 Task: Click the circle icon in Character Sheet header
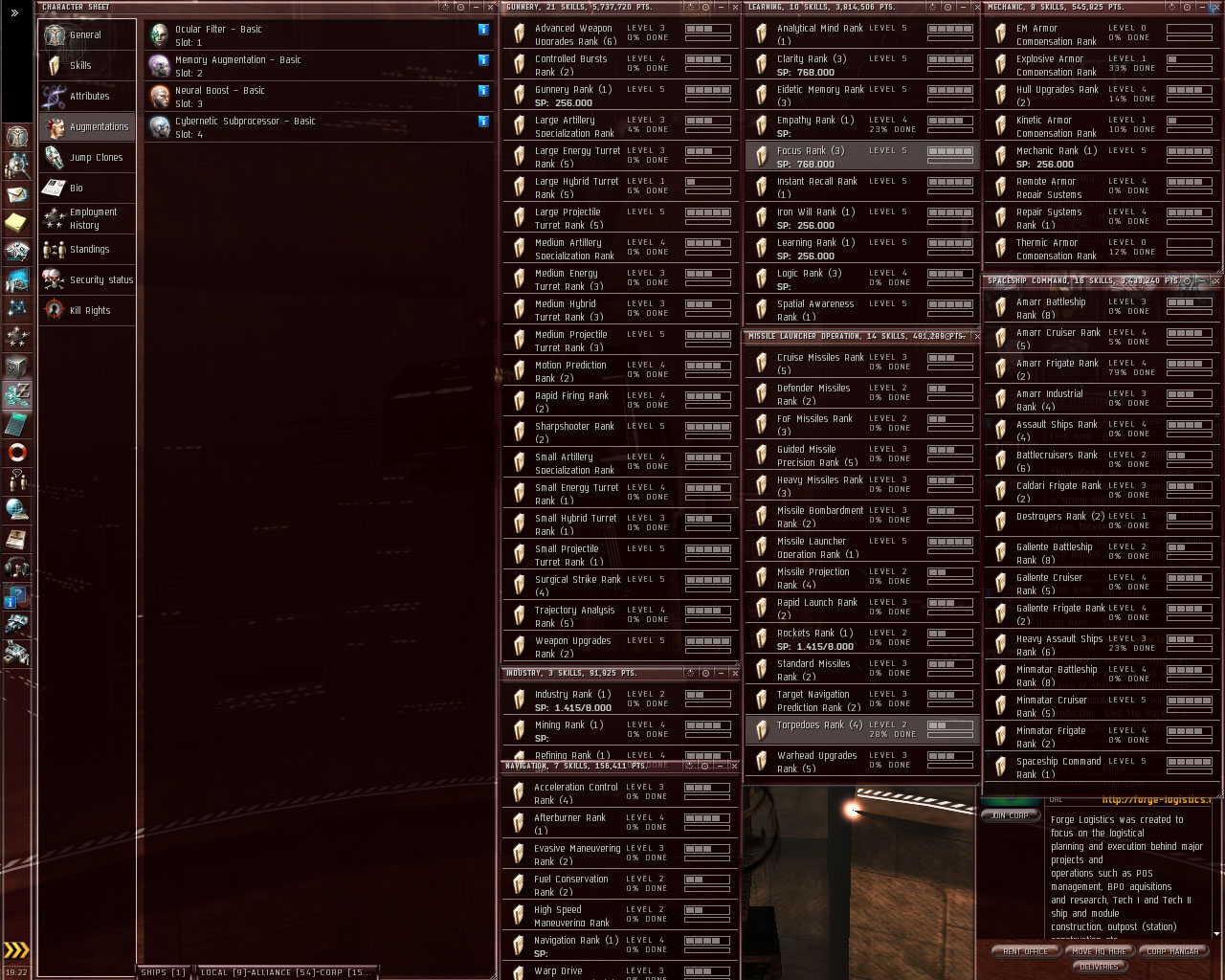[460, 7]
